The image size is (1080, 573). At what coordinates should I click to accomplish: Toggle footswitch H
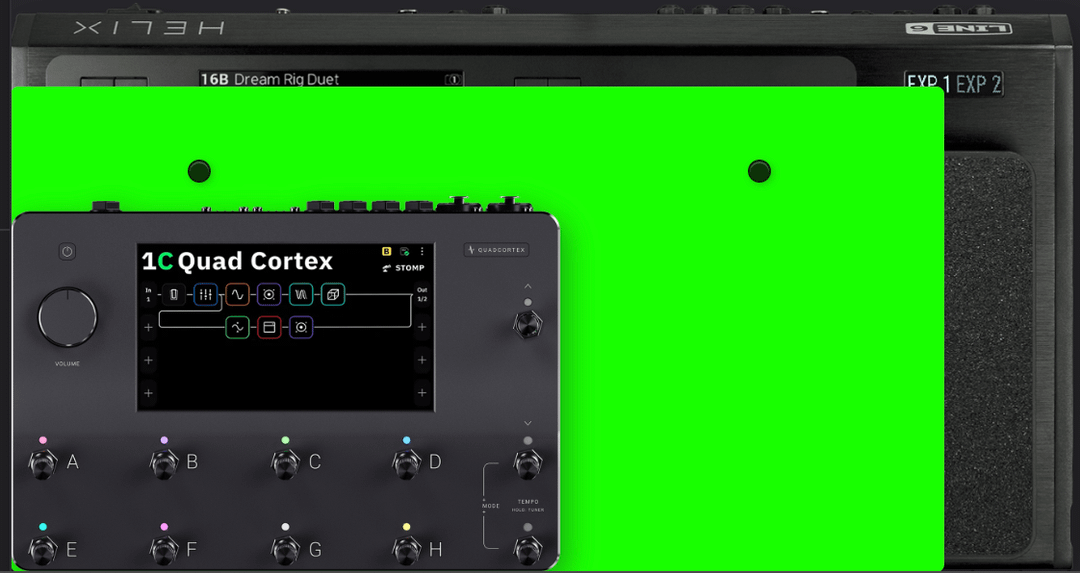click(406, 550)
